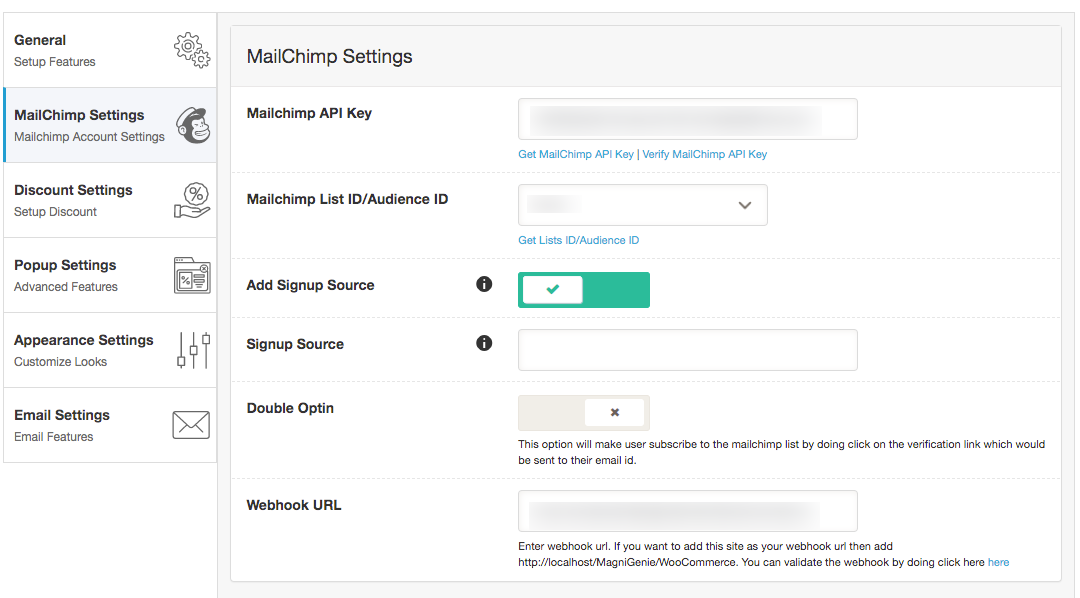The image size is (1080, 598).
Task: Click inside the Signup Source text field
Action: (687, 349)
